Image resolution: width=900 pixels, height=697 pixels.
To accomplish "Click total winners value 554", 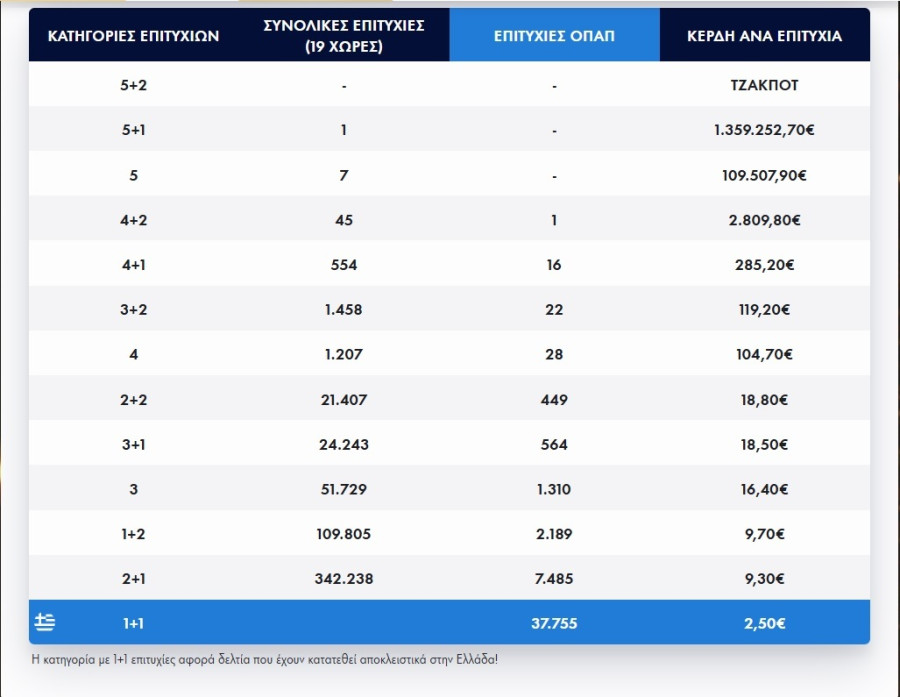I will pos(343,265).
